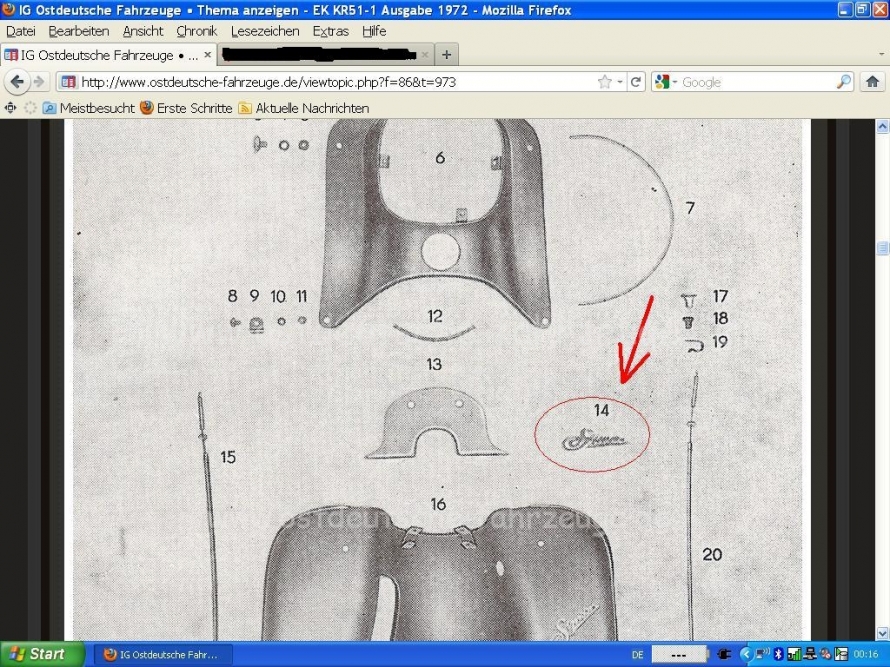The height and width of the screenshot is (667, 890).
Task: Click the loading spinner icon in bookmarks toolbar
Action: (x=30, y=108)
